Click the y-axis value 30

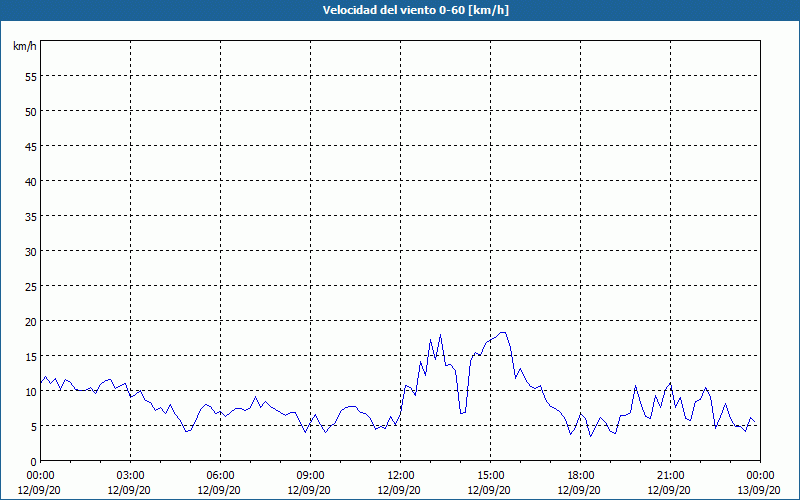point(31,252)
